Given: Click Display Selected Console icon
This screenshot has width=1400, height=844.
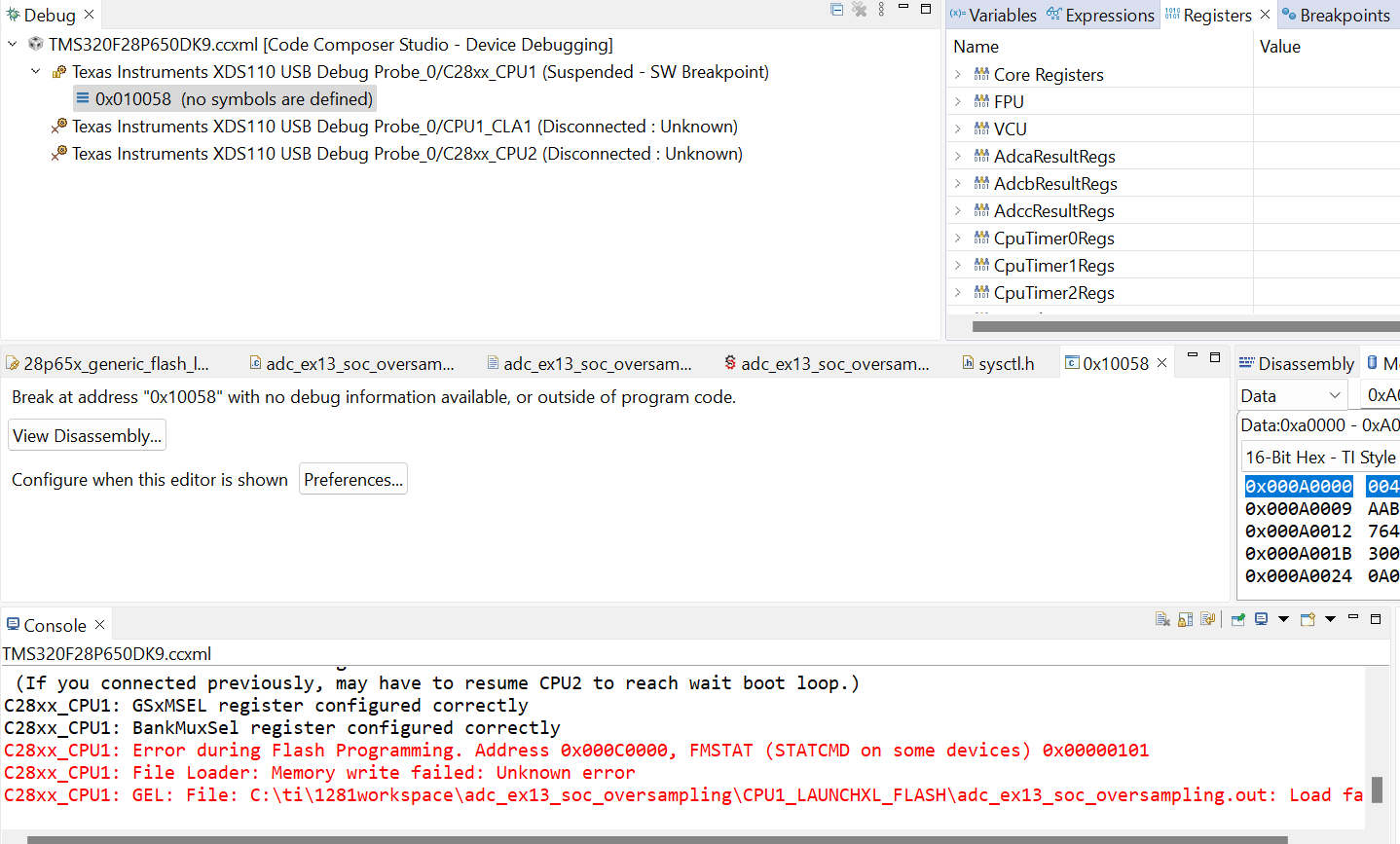Looking at the screenshot, I should (x=1262, y=619).
